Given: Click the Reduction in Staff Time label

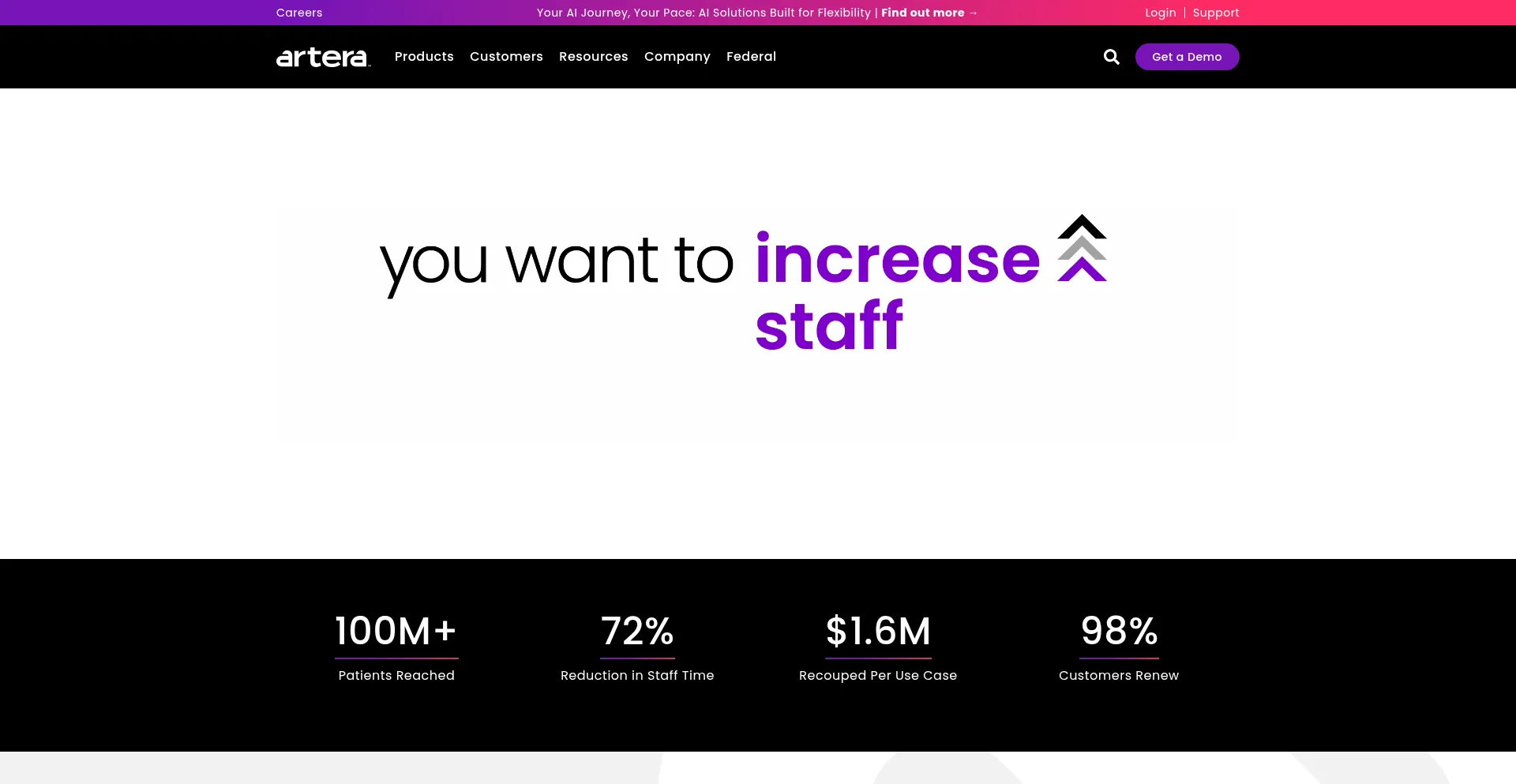Looking at the screenshot, I should (637, 676).
